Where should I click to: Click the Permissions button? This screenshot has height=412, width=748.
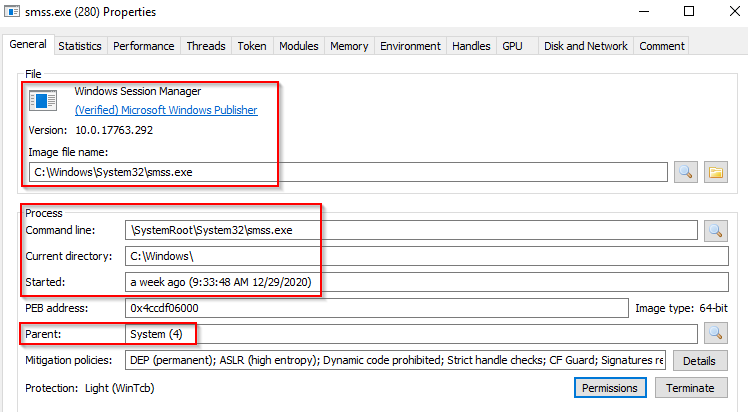611,387
